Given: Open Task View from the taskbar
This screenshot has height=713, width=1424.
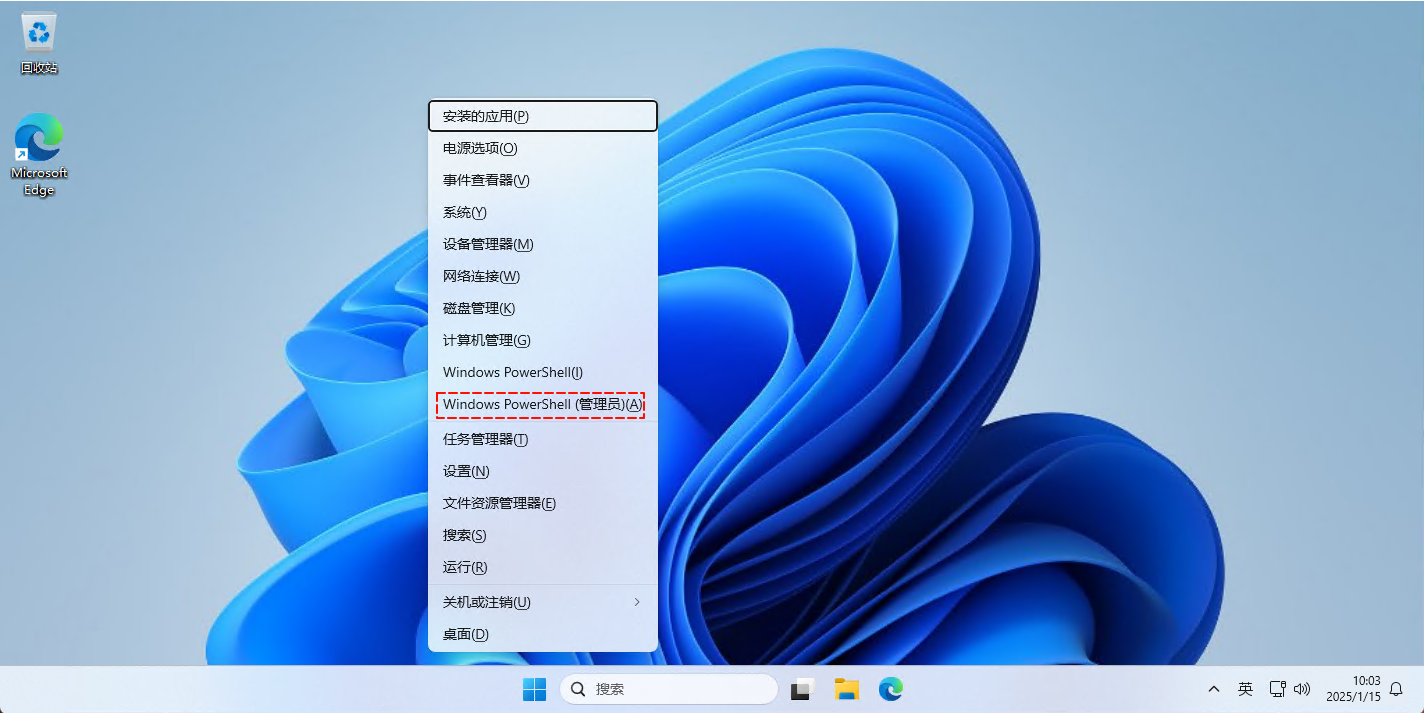Looking at the screenshot, I should pyautogui.click(x=801, y=689).
